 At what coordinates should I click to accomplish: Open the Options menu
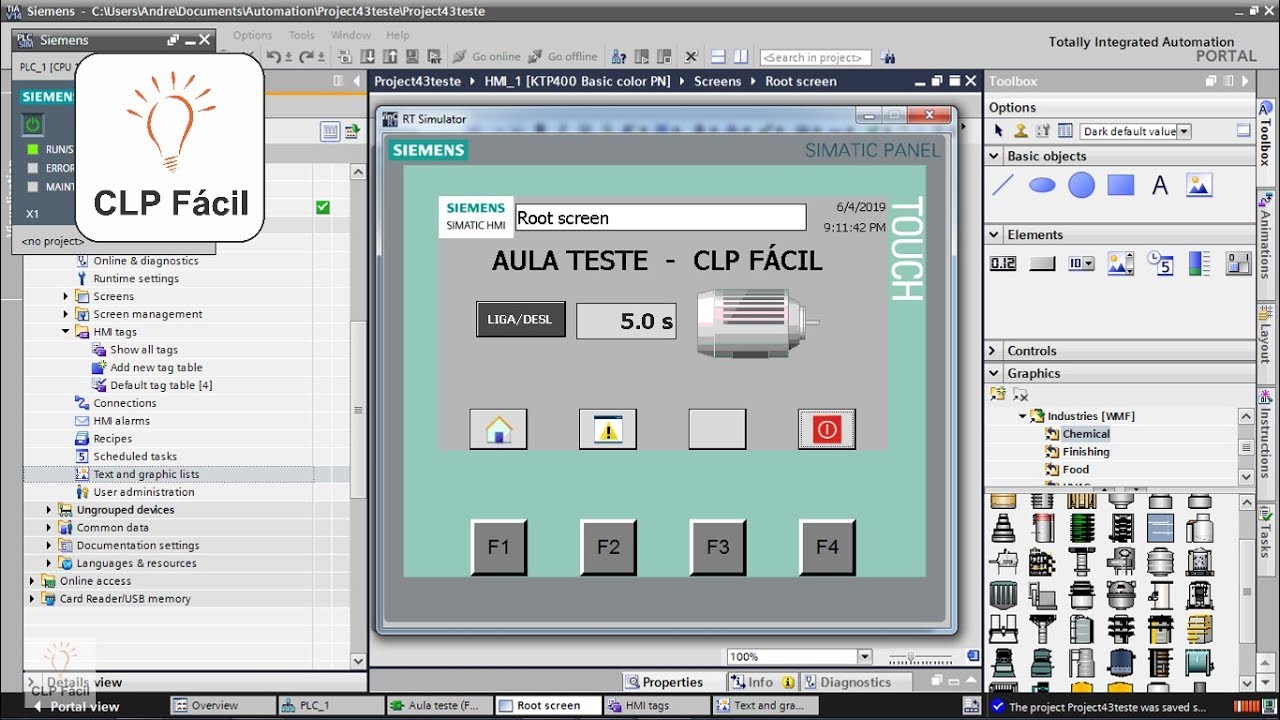pyautogui.click(x=252, y=35)
